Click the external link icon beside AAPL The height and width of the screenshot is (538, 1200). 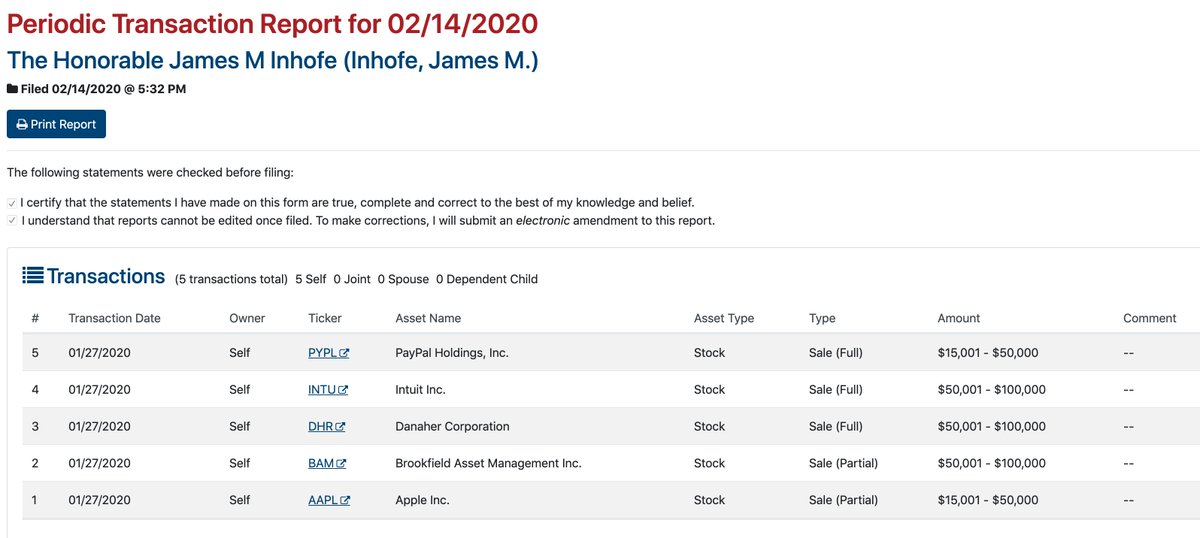(345, 500)
